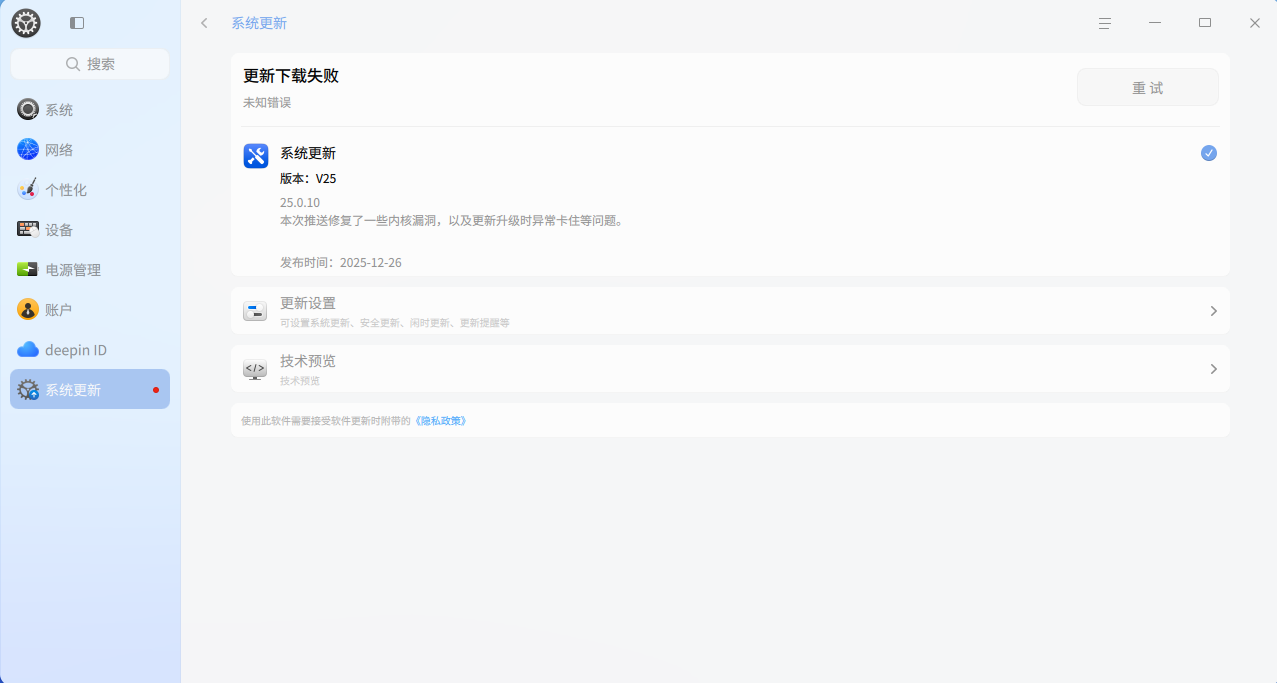
Task: Click the 技术预览 code monitor icon
Action: pos(255,369)
